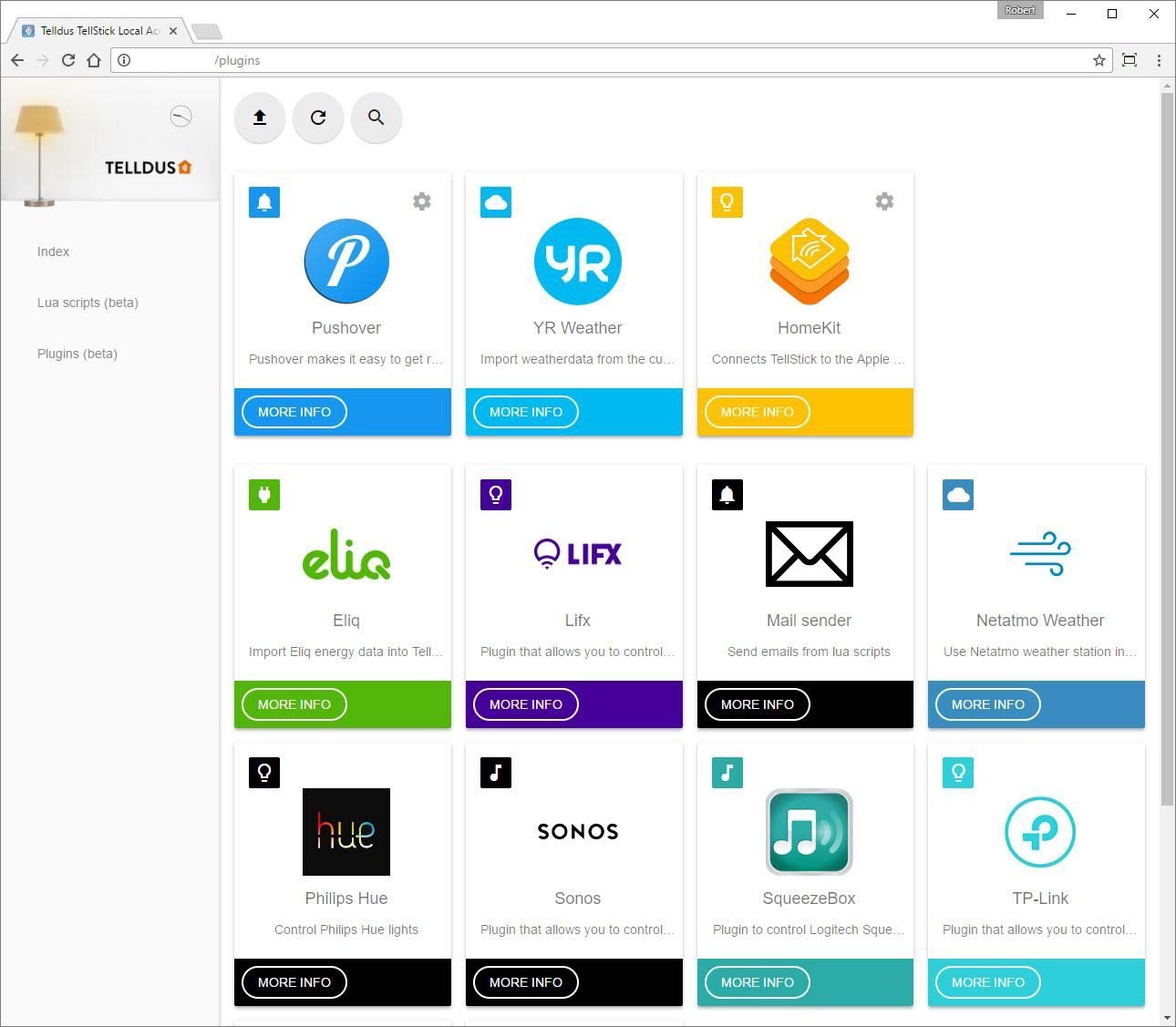Open the browser three-dot menu
Screen dimensions: 1176x1027
(x=1159, y=60)
